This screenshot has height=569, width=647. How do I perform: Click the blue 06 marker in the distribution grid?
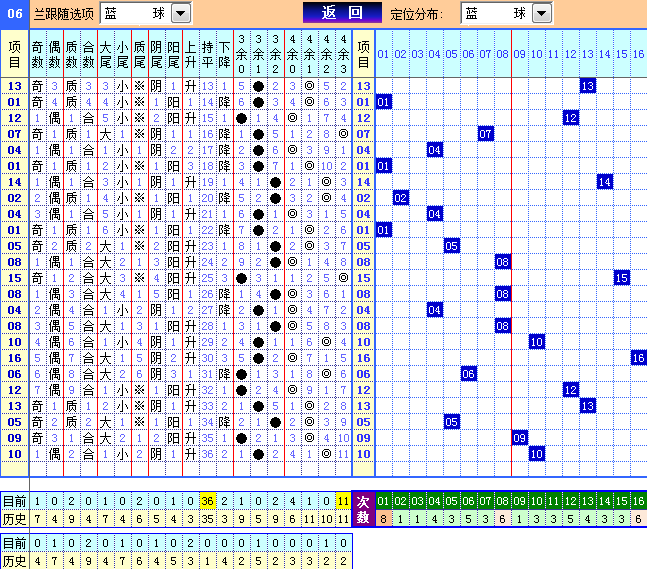tap(468, 374)
